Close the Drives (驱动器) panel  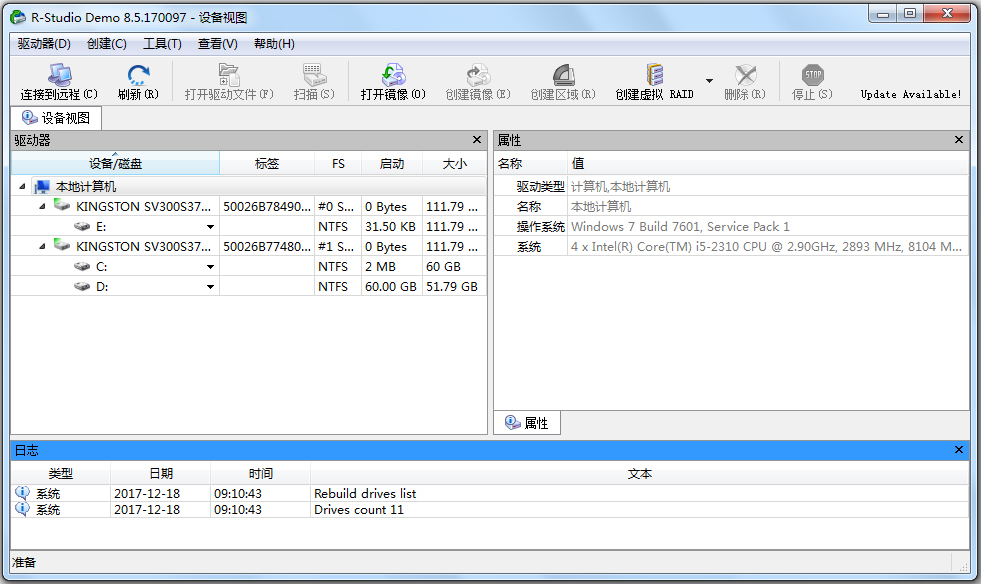click(x=477, y=140)
